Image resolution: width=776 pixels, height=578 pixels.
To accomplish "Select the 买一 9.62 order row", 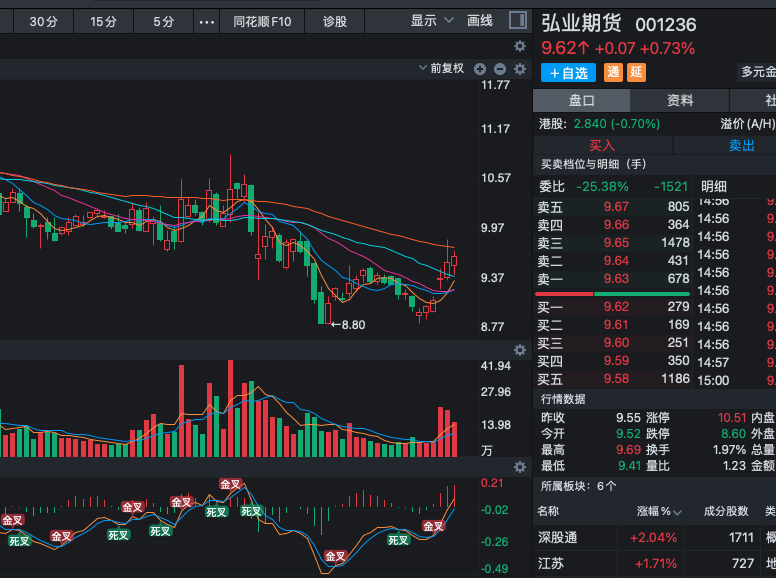I will click(x=613, y=307).
